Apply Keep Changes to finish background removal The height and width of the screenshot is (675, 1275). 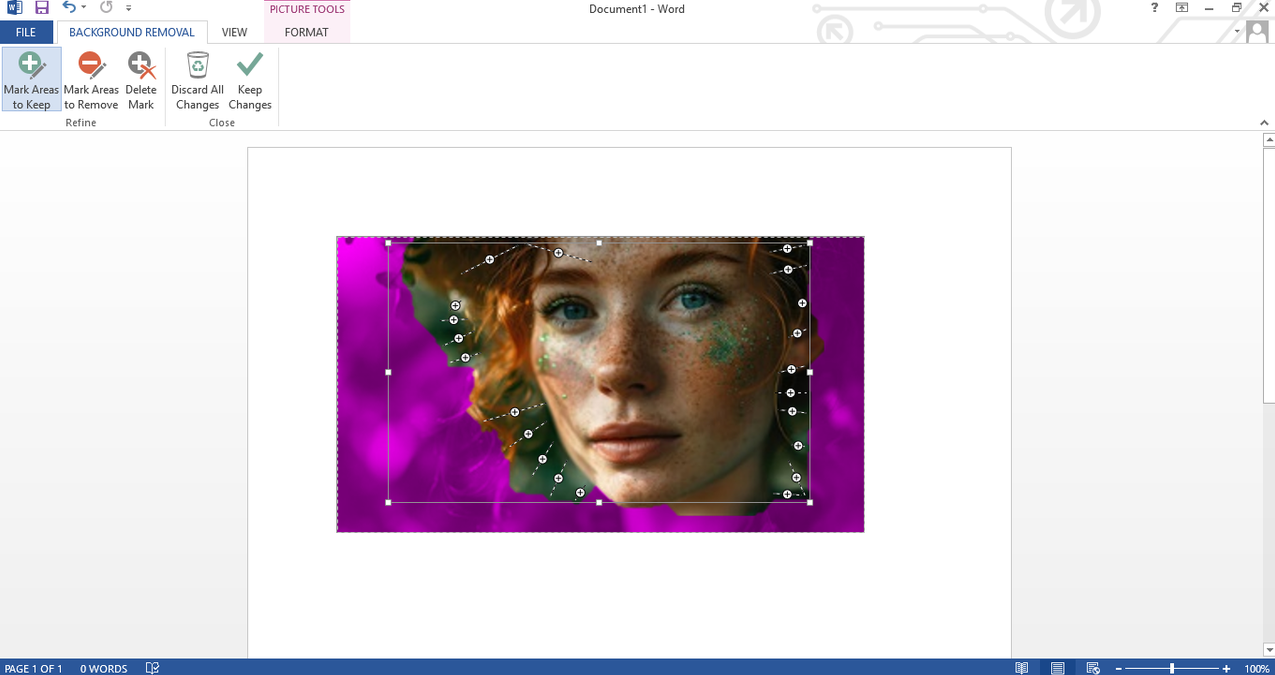[249, 80]
